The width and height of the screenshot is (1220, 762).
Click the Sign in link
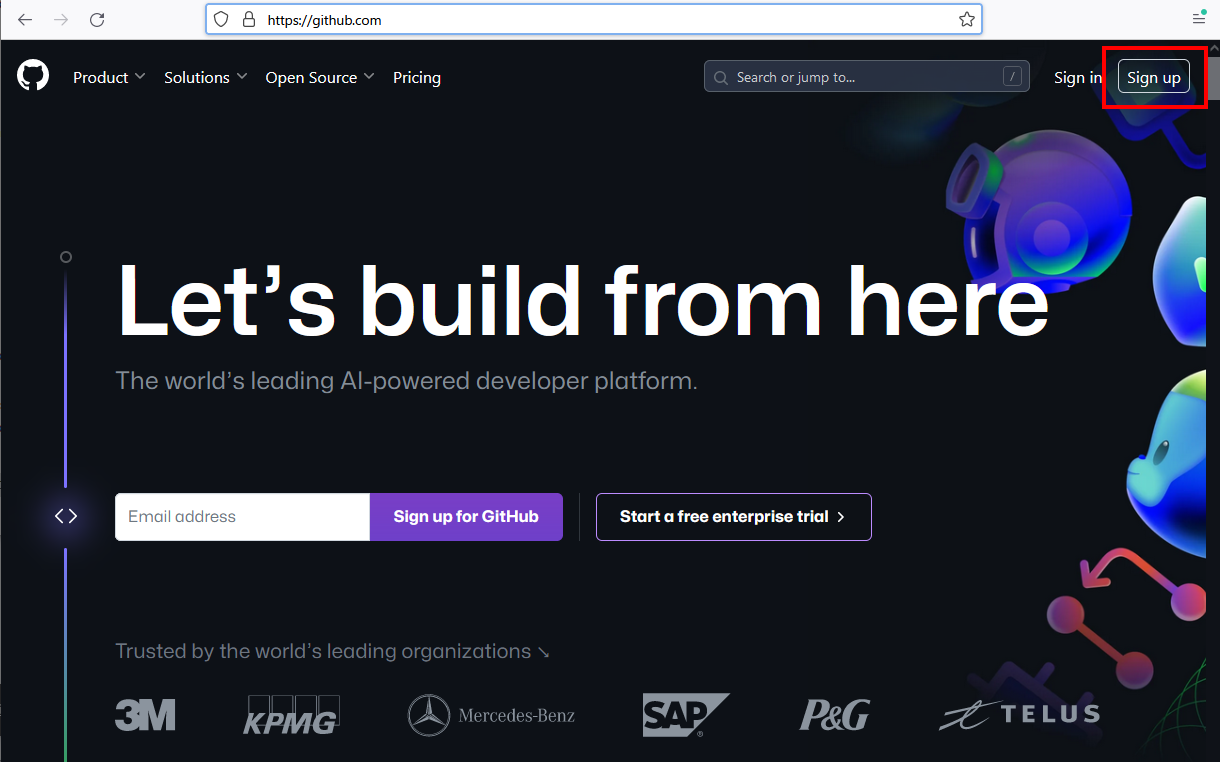(x=1076, y=77)
